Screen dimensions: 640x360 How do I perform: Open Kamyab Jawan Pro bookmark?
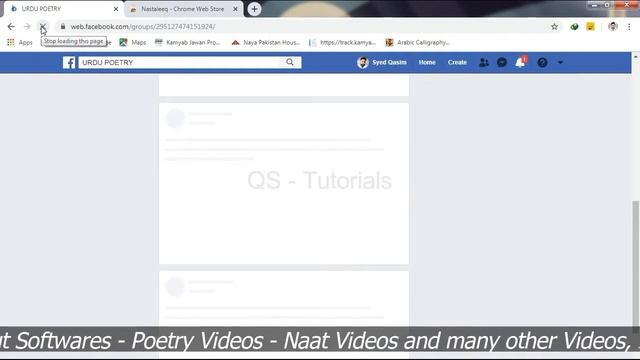tap(188, 42)
